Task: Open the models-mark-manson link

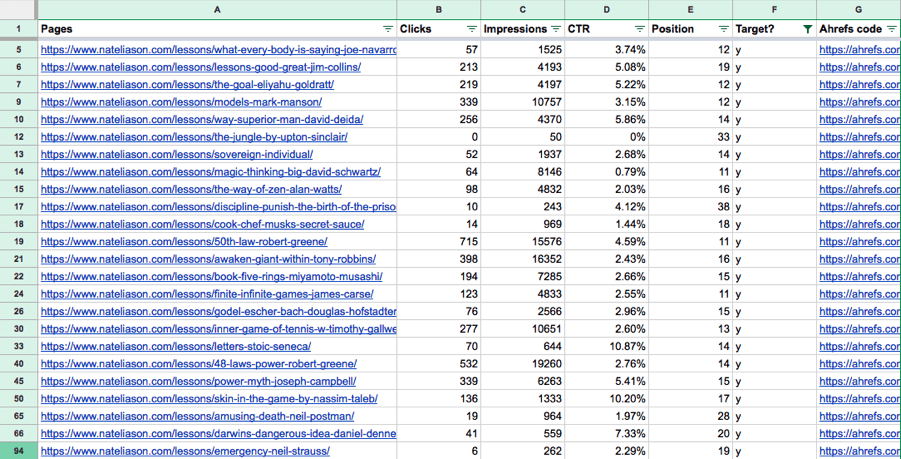Action: (x=181, y=102)
